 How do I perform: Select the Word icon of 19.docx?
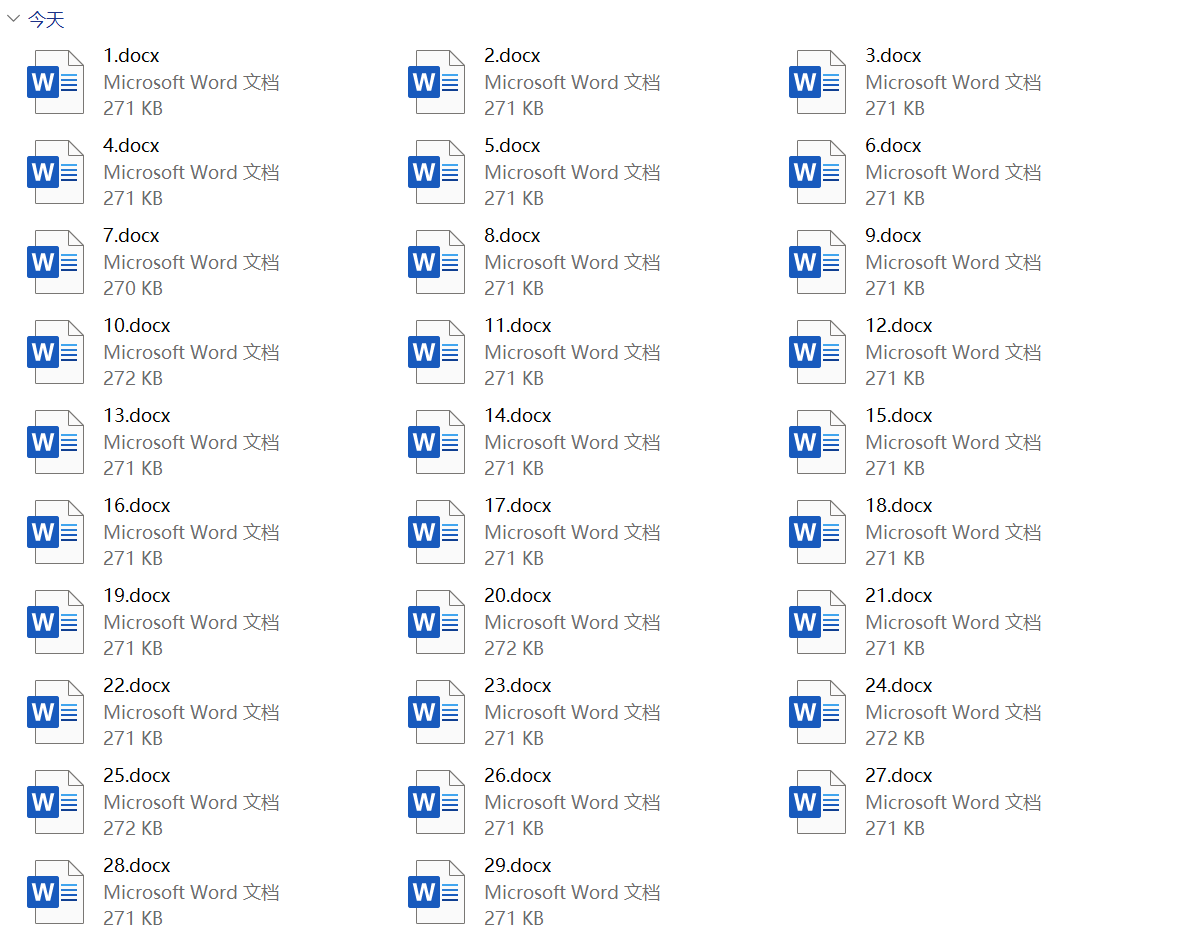(x=55, y=622)
